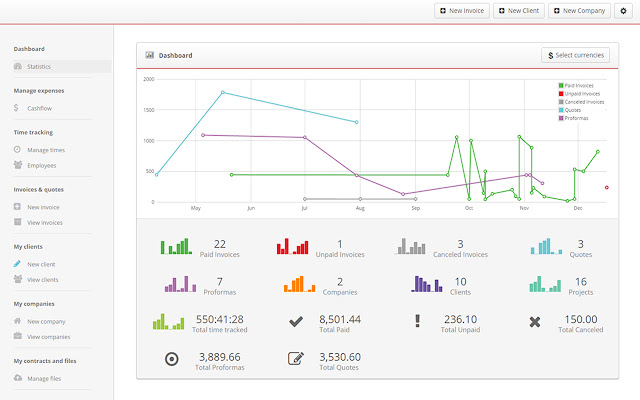Click the Paid Invoices bar chart icon
Screen dimensions: 640x400
pyautogui.click(x=176, y=246)
